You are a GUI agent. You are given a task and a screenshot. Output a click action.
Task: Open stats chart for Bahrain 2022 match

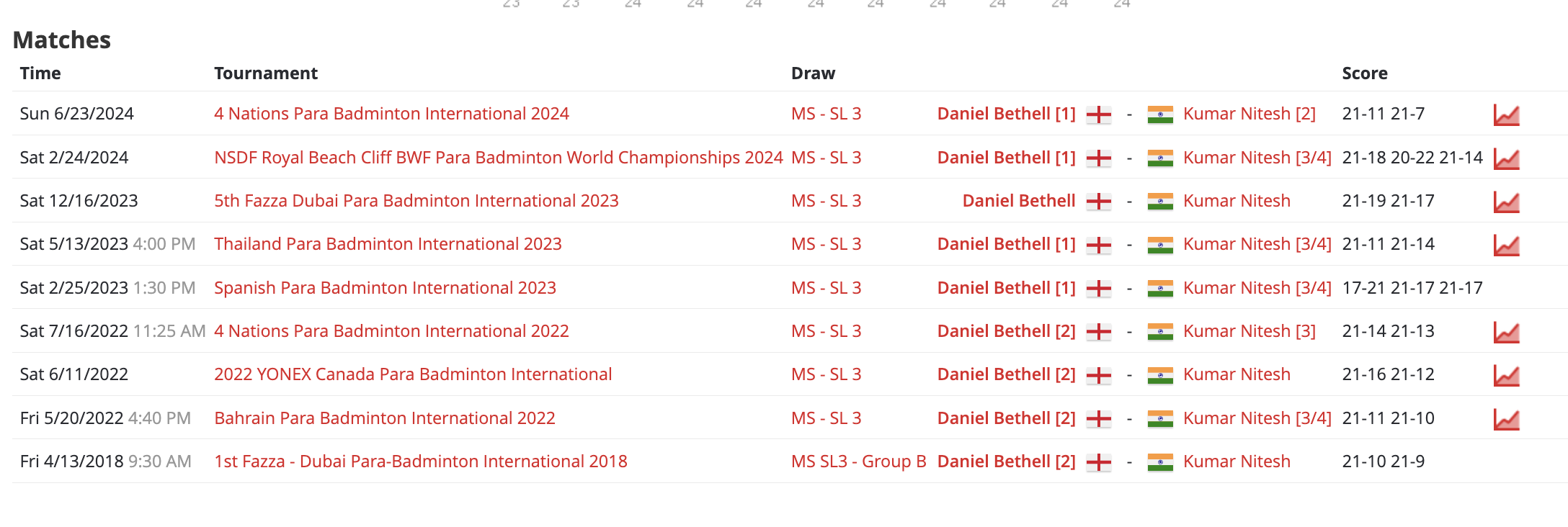1506,419
